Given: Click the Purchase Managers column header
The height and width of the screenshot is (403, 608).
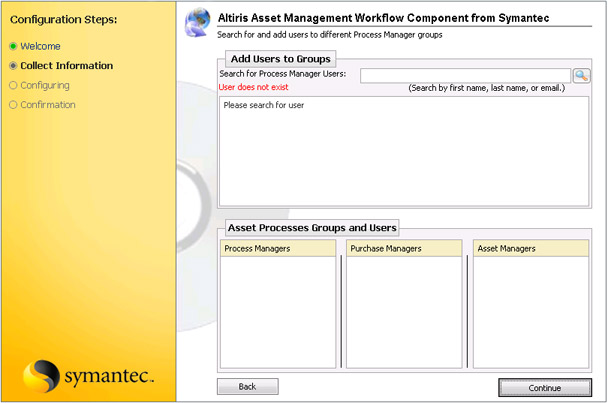Looking at the screenshot, I should click(404, 248).
